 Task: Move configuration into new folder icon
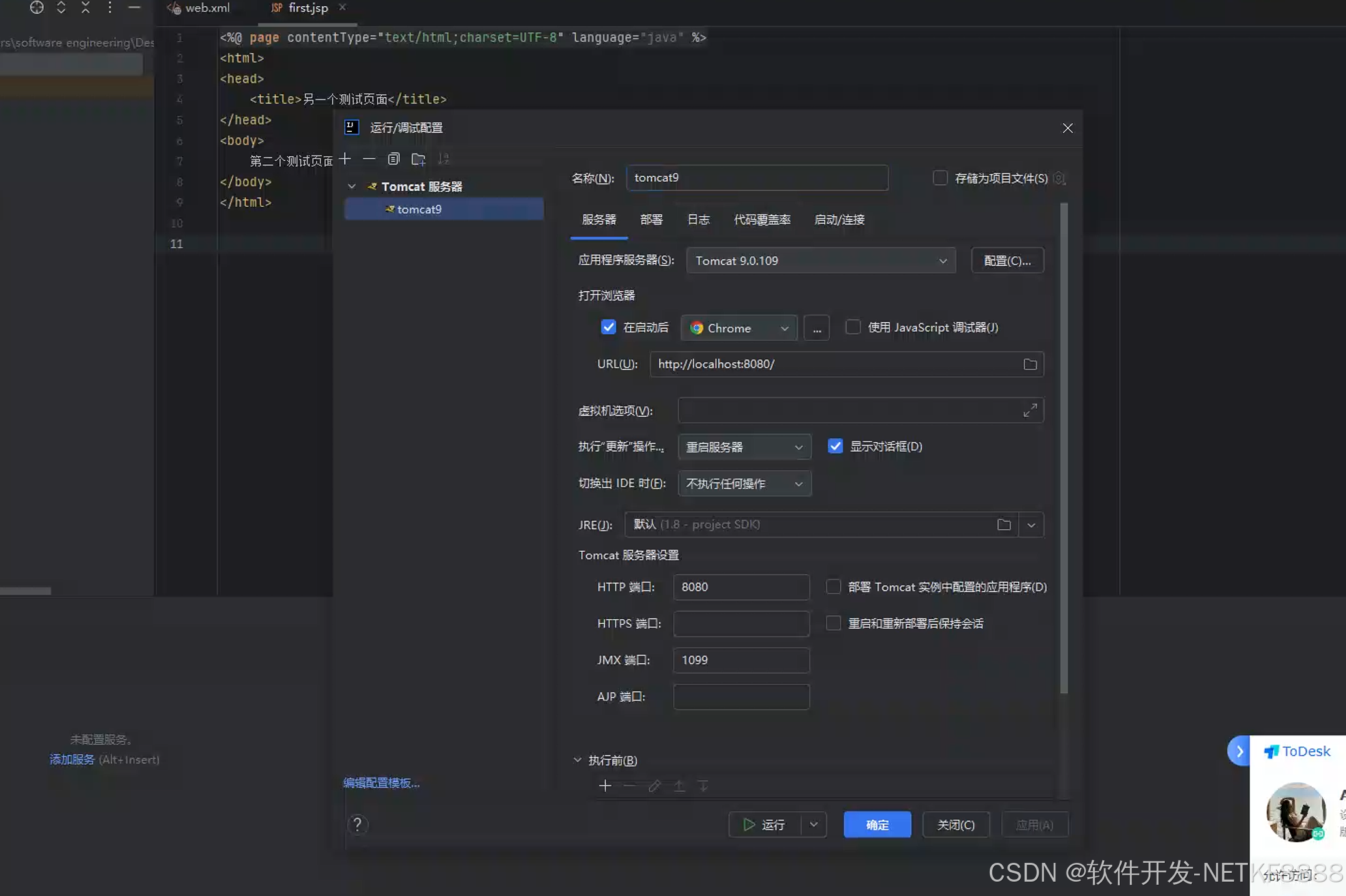click(x=419, y=159)
